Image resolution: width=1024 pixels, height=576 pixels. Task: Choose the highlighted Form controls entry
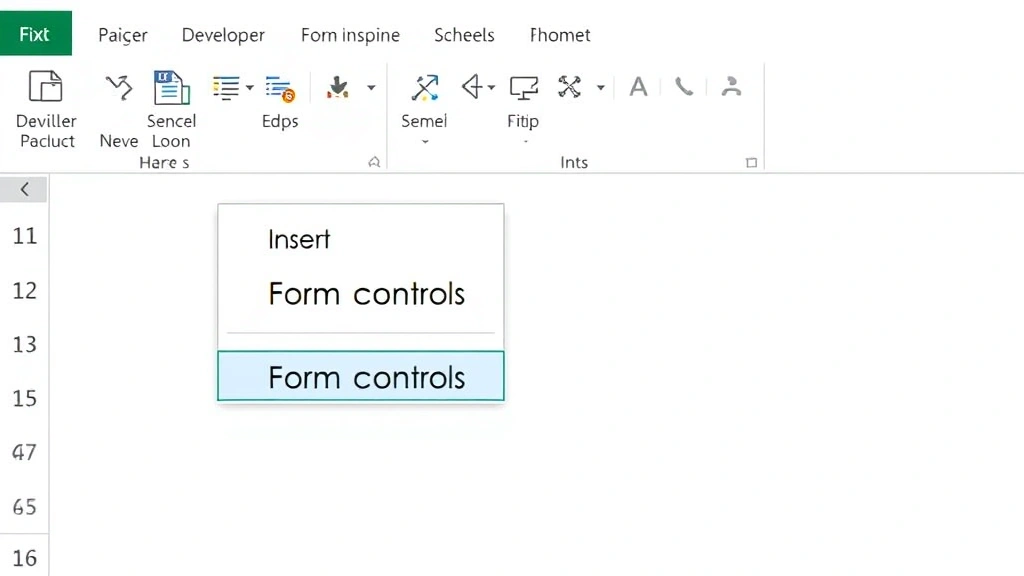click(x=366, y=377)
